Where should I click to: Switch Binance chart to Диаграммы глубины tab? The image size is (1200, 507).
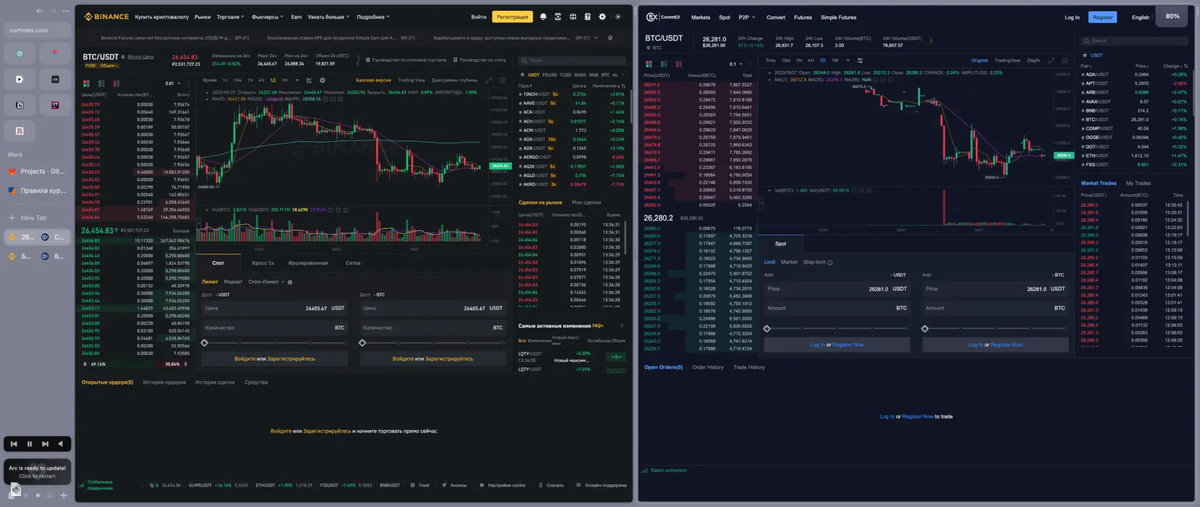point(455,80)
